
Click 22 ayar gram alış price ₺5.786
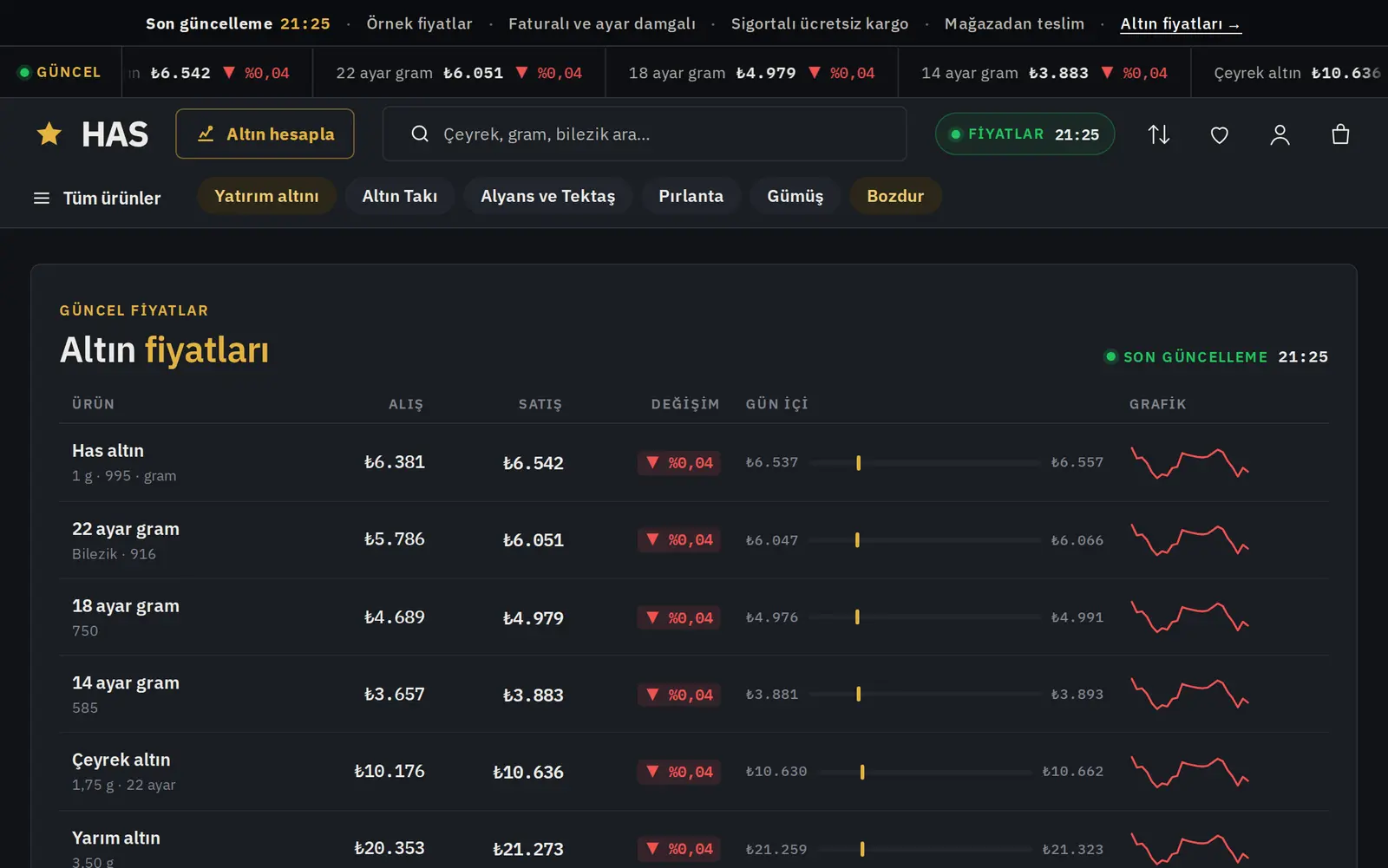pos(395,539)
